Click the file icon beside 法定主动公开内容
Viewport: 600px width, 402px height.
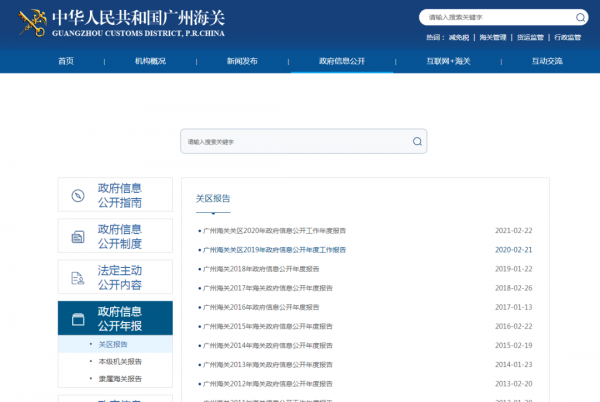pos(77,278)
